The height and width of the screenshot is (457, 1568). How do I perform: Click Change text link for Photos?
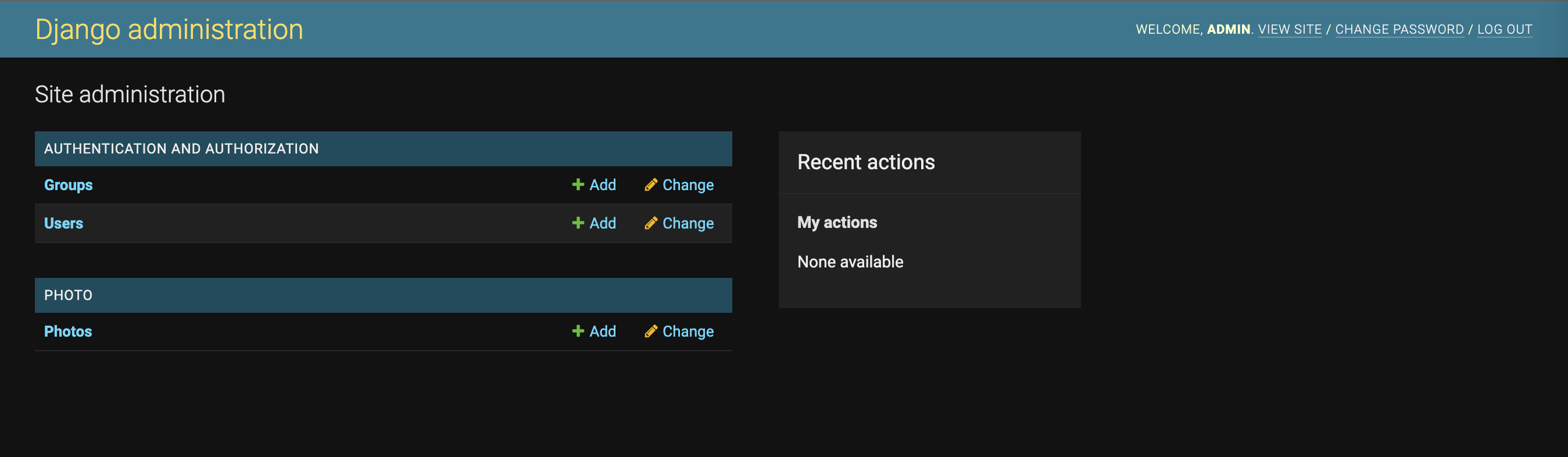pos(688,331)
